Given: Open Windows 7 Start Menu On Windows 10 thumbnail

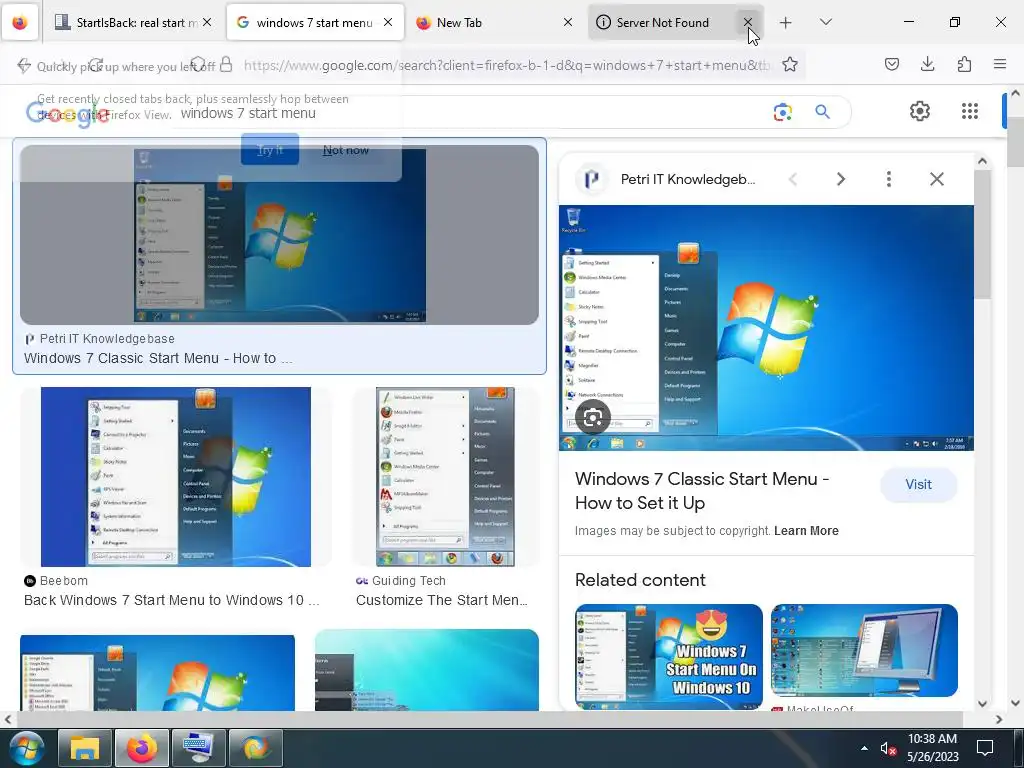Looking at the screenshot, I should (669, 656).
